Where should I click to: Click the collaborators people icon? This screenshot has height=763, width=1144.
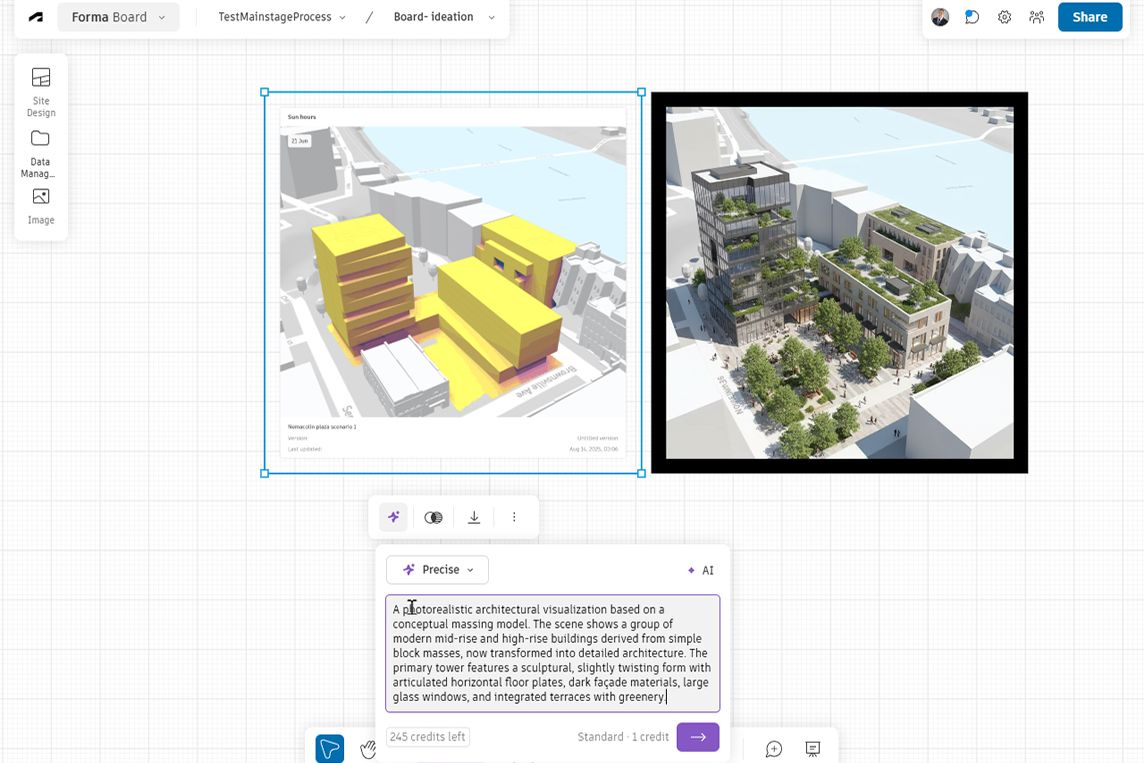pos(1036,17)
